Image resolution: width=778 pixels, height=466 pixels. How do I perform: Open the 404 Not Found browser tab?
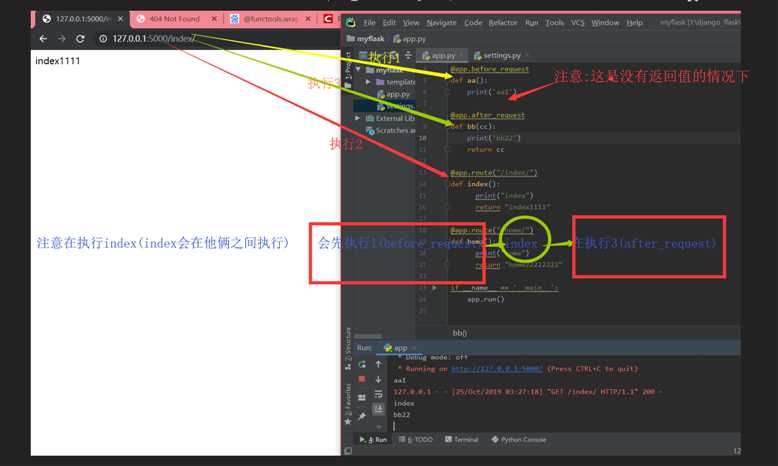[x=174, y=19]
